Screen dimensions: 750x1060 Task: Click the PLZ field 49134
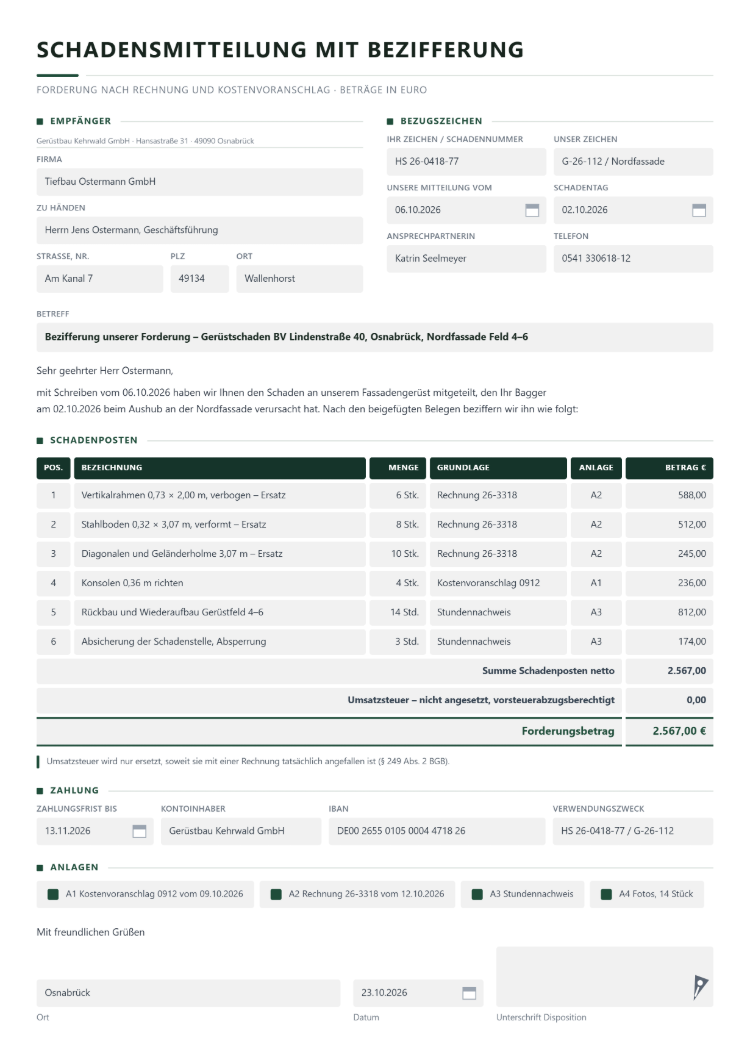200,279
